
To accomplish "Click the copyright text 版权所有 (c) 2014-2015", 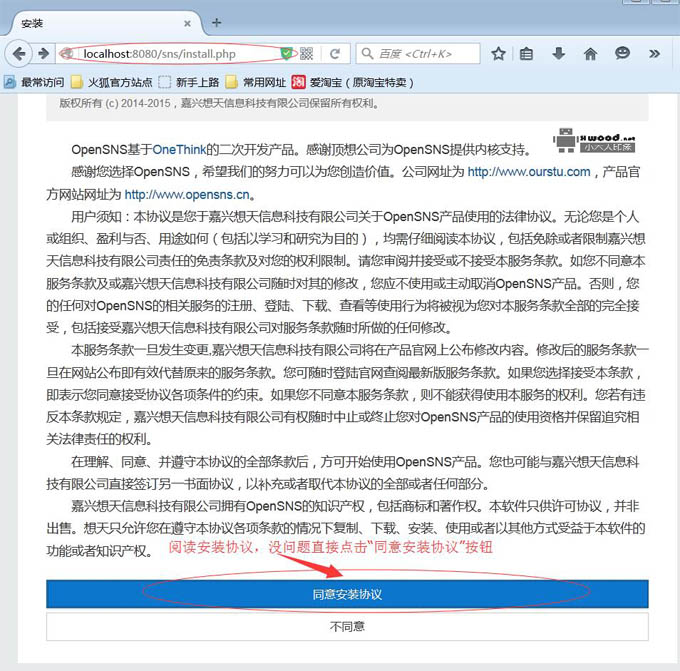I will (115, 103).
